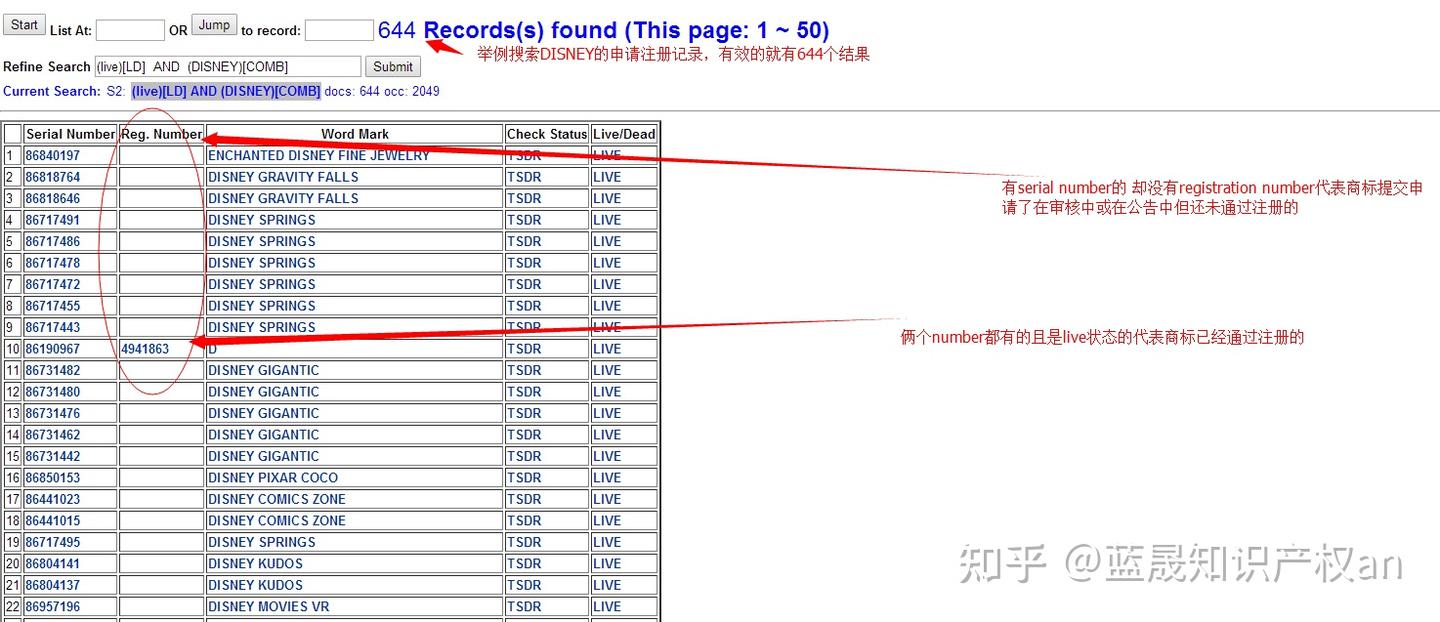Click LIVE status for serial 86818646
Screen dimensions: 1440x622
607,198
